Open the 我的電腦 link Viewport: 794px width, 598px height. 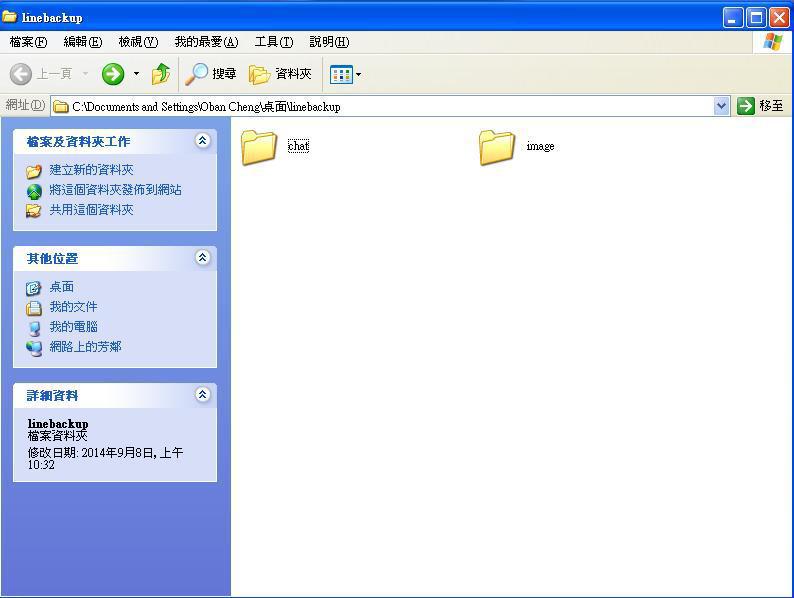pyautogui.click(x=73, y=327)
